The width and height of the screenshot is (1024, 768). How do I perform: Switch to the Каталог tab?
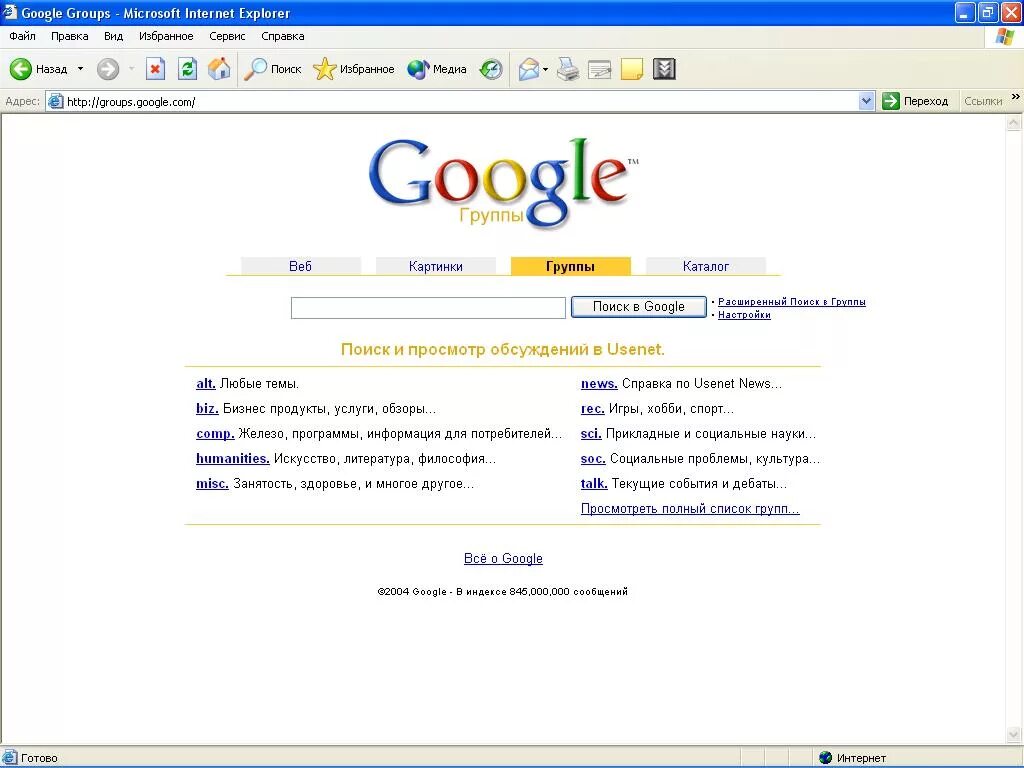tap(705, 266)
